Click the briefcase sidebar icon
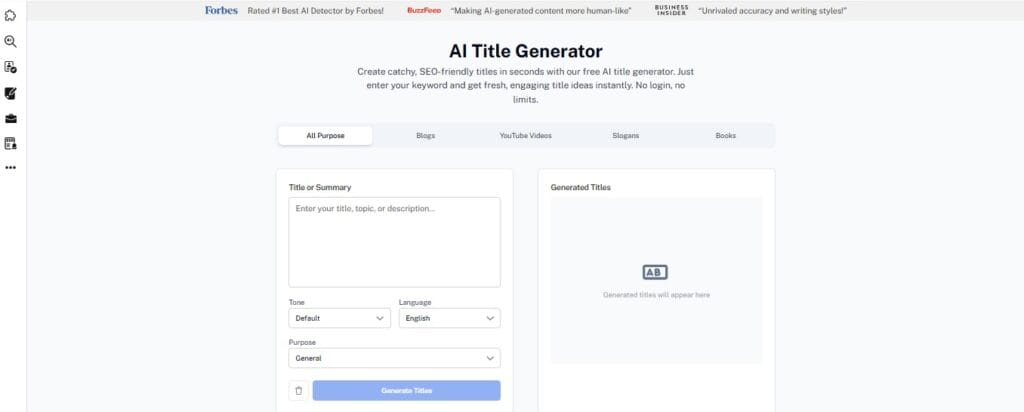Image resolution: width=1024 pixels, height=412 pixels. tap(11, 118)
